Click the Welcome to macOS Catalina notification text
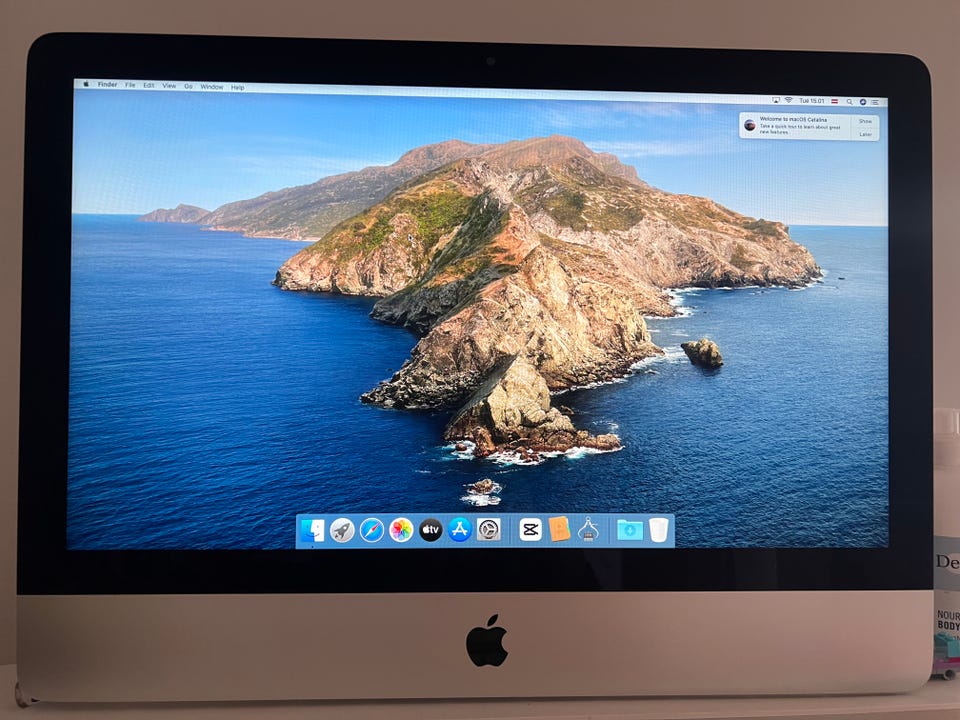Viewport: 960px width, 720px height. 793,119
